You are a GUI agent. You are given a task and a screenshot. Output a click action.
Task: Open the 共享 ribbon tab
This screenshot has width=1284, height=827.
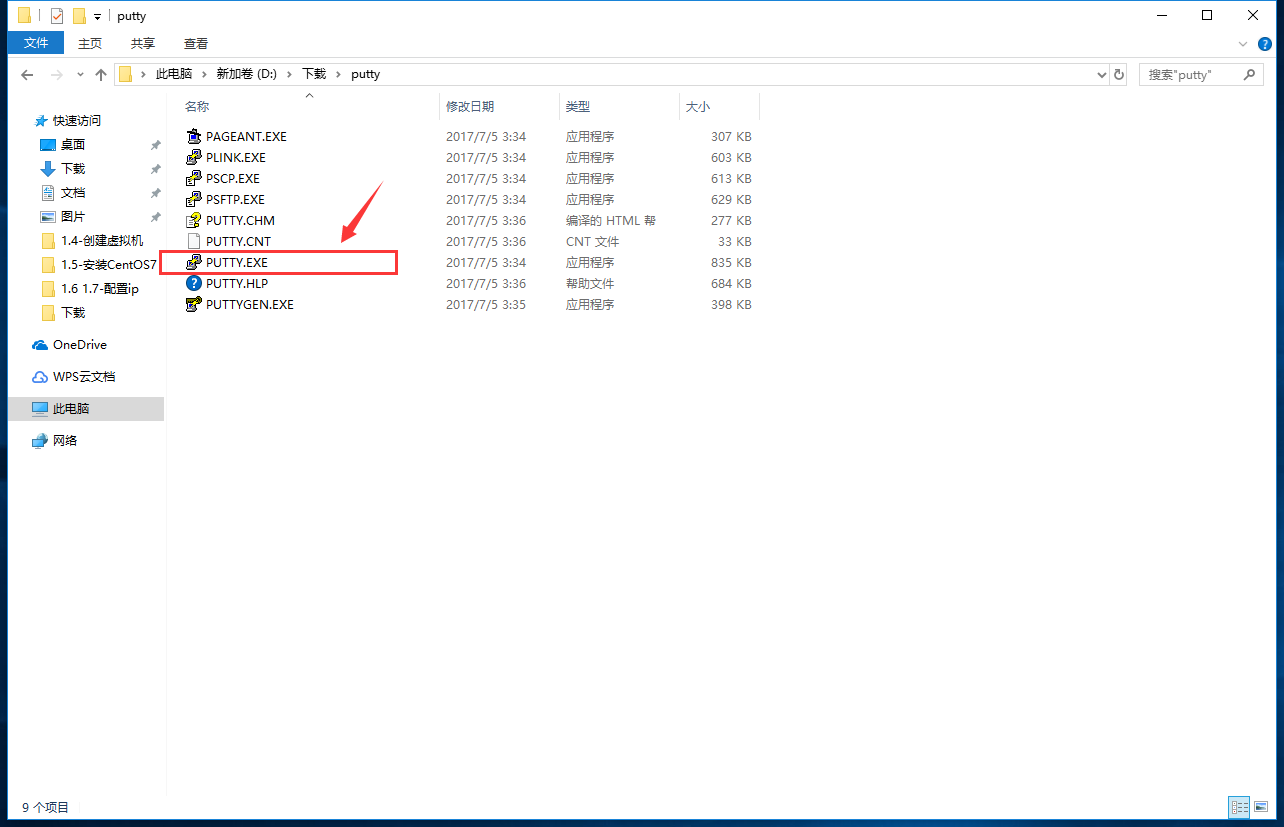pos(143,43)
